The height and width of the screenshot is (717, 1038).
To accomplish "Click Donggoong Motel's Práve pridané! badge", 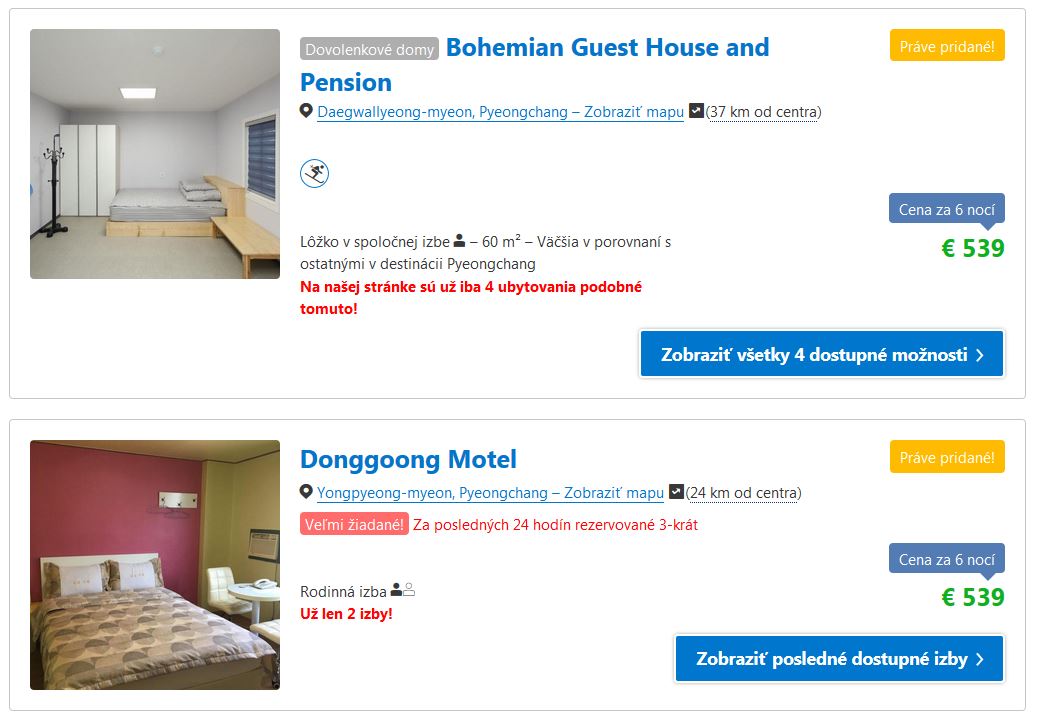I will click(947, 457).
